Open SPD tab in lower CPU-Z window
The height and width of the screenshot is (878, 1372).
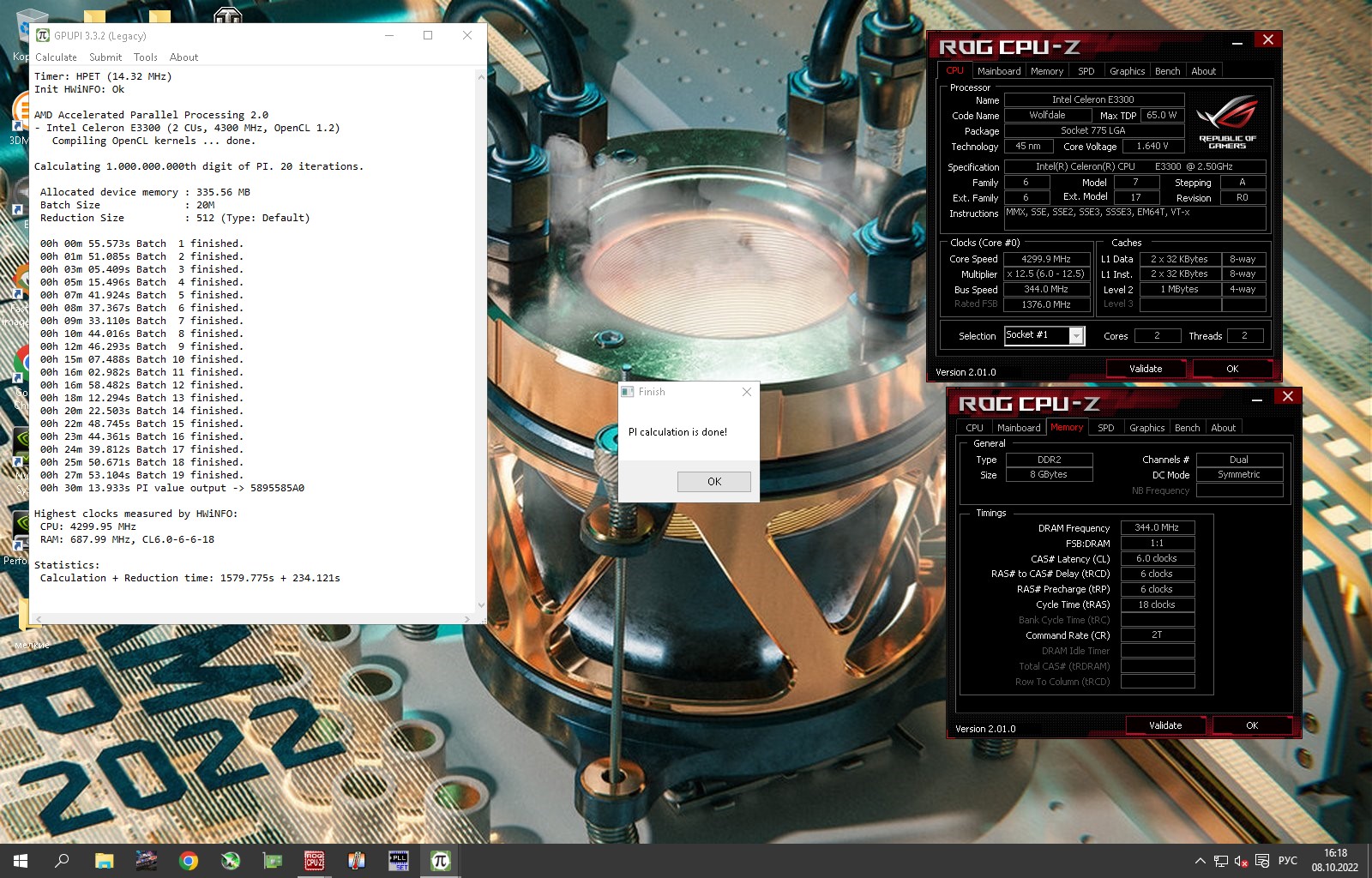pos(1106,428)
